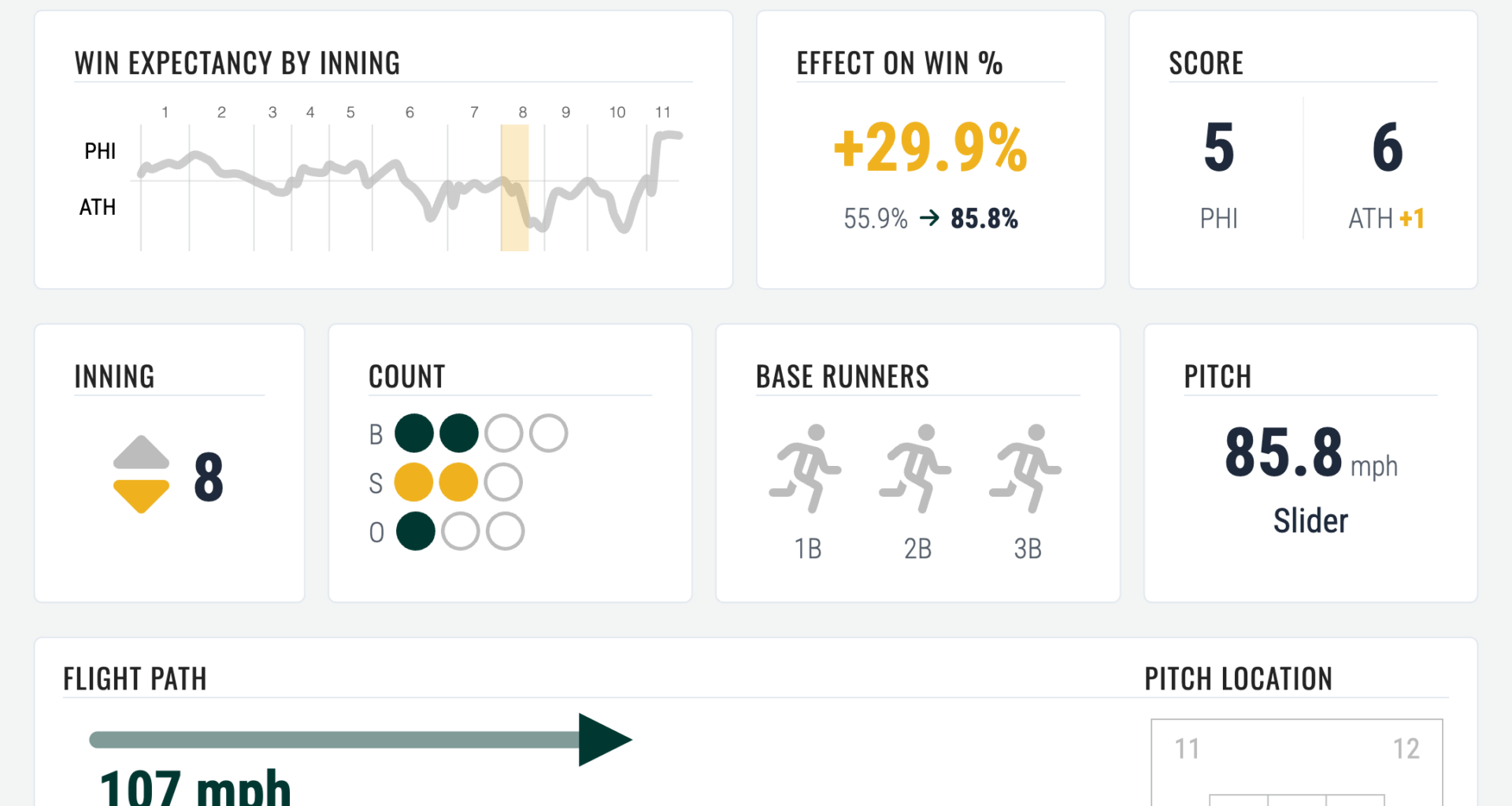Viewport: 1512px width, 806px height.
Task: Click the bottom-inning yellow down arrow
Action: (141, 495)
